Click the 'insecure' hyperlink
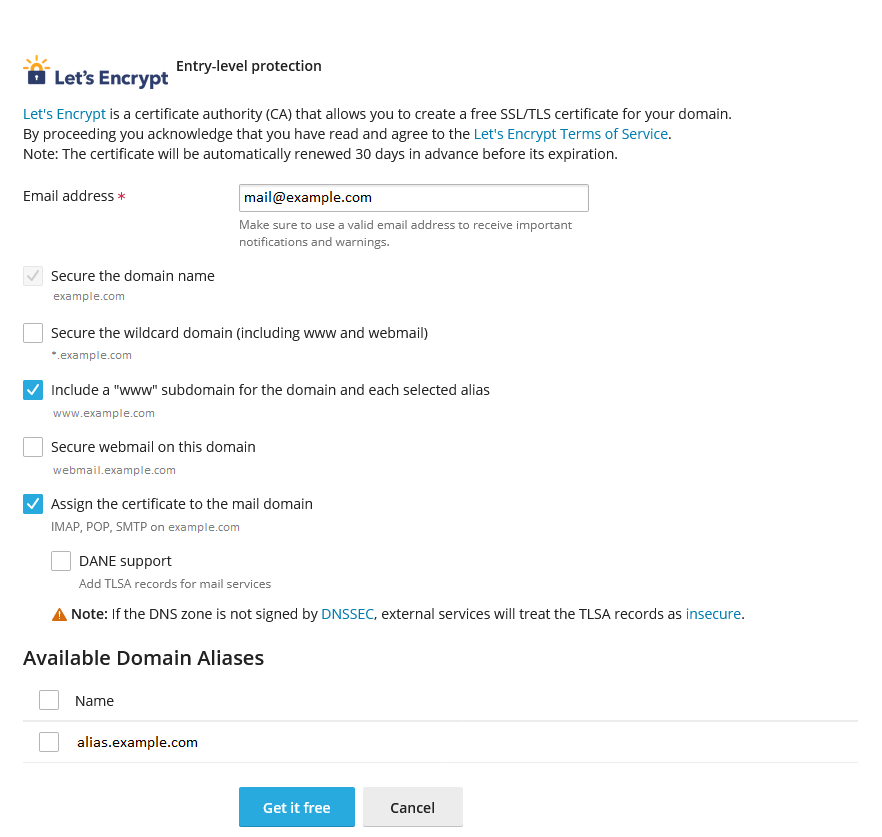The height and width of the screenshot is (837, 882). (x=713, y=614)
